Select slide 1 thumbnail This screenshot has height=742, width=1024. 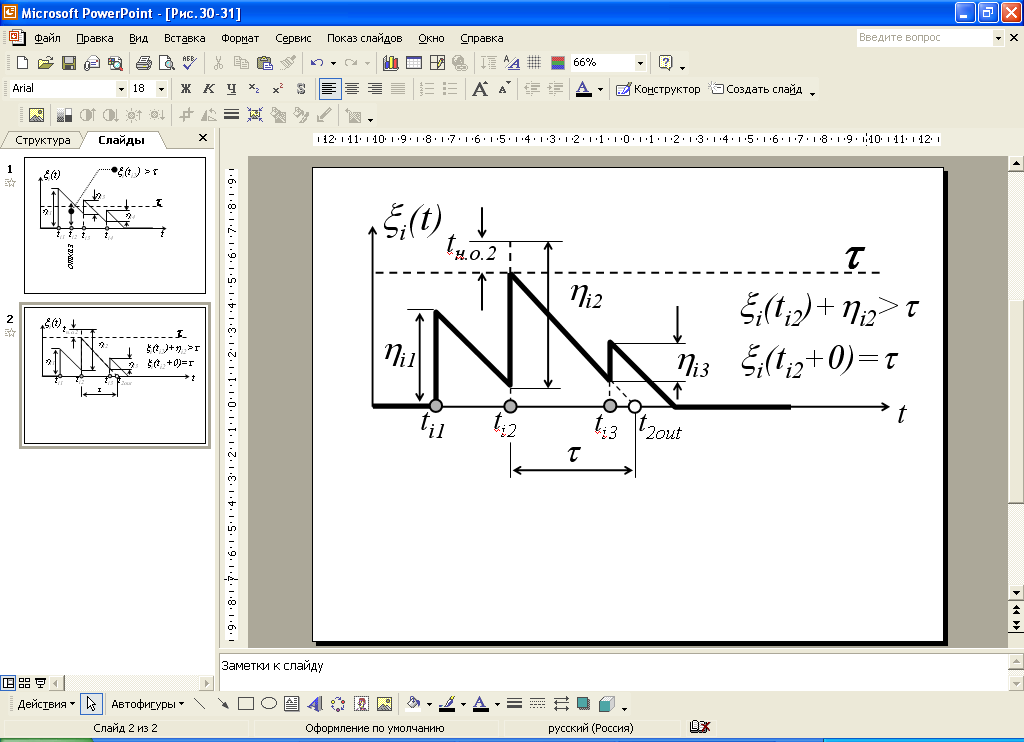[x=115, y=225]
